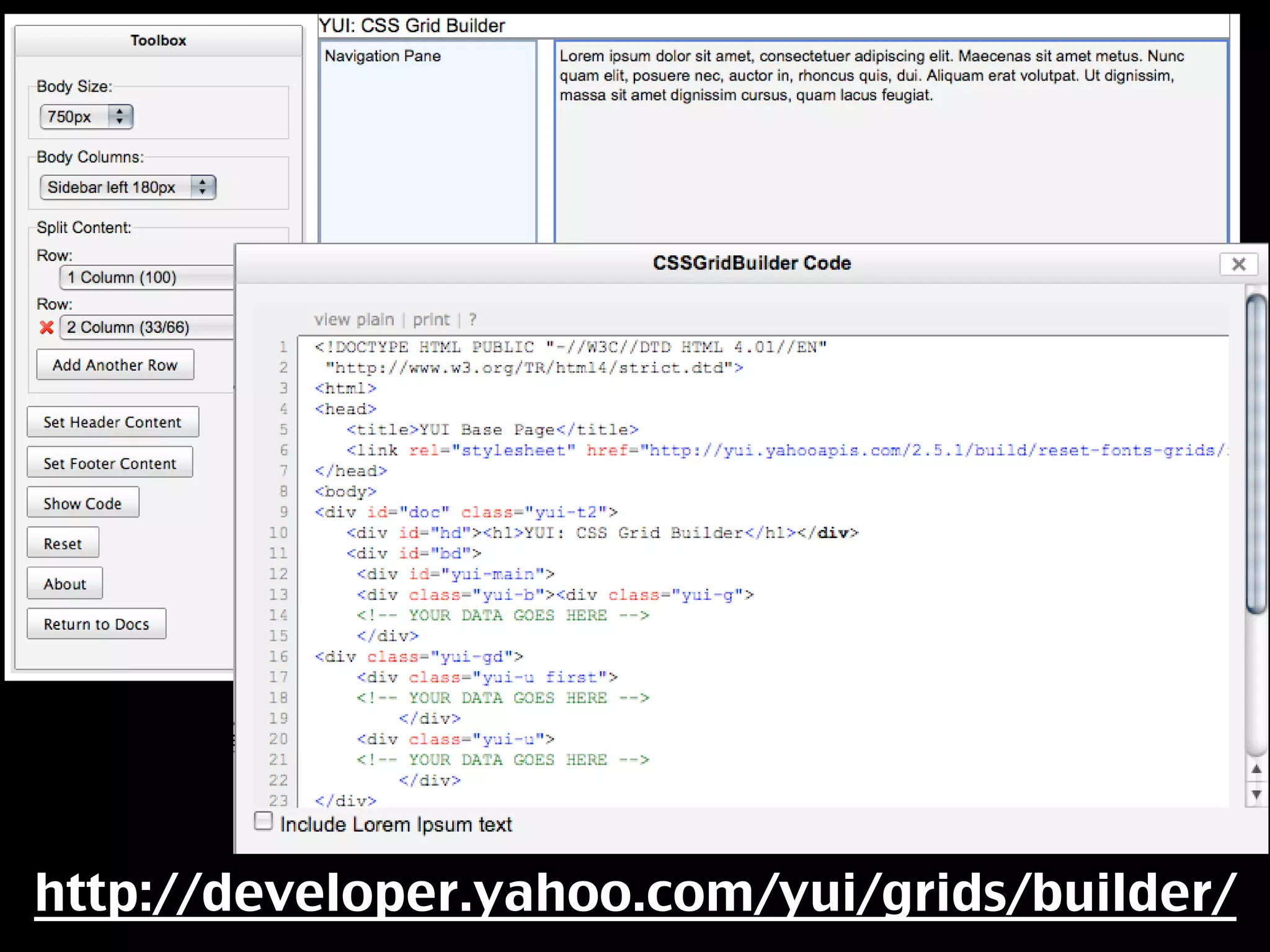Enable Include Lorem Ipsum text checkbox
This screenshot has height=952, width=1270.
click(264, 822)
